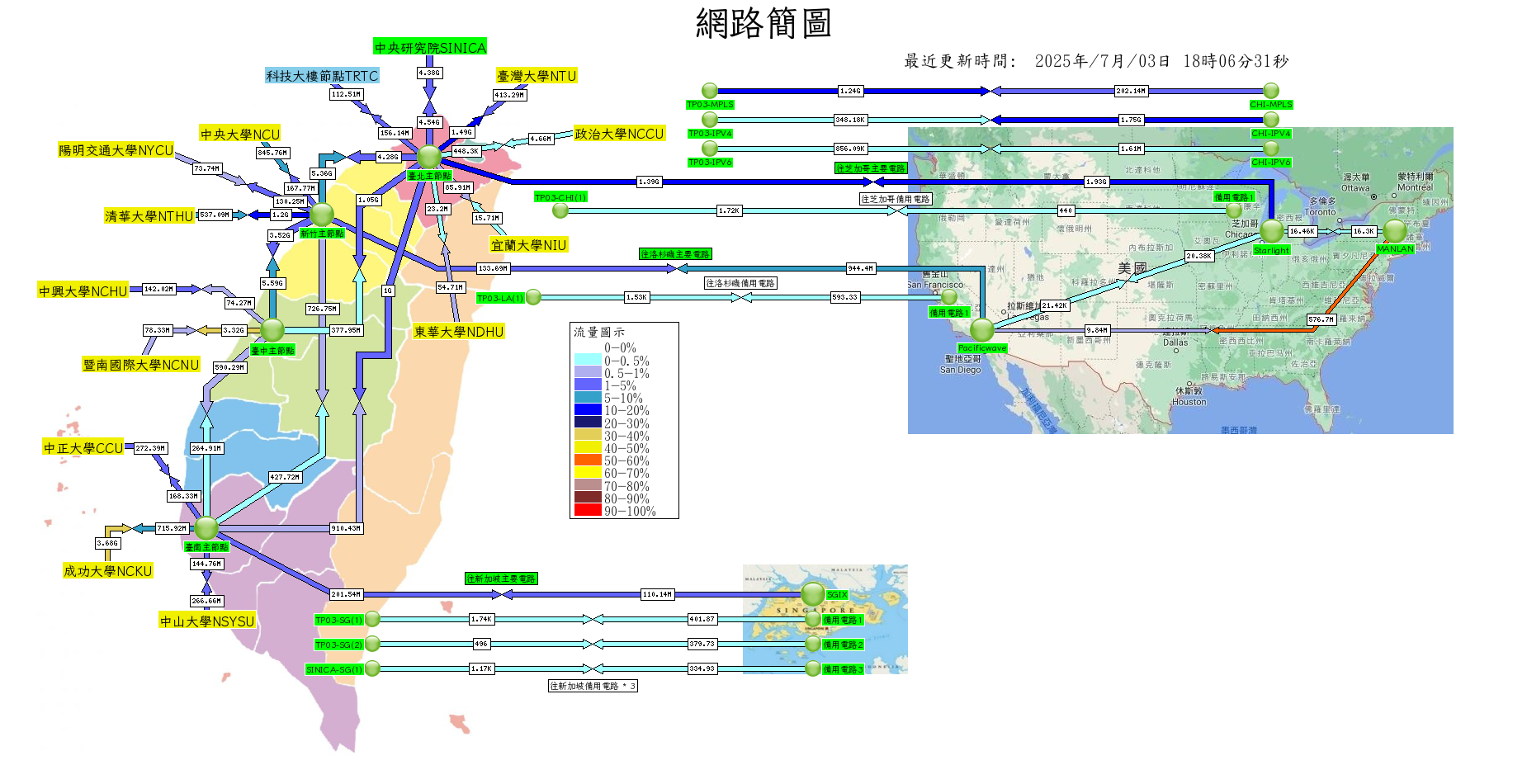Select the CHI-IPV6 node sphere
The image size is (1527, 784).
(1271, 148)
